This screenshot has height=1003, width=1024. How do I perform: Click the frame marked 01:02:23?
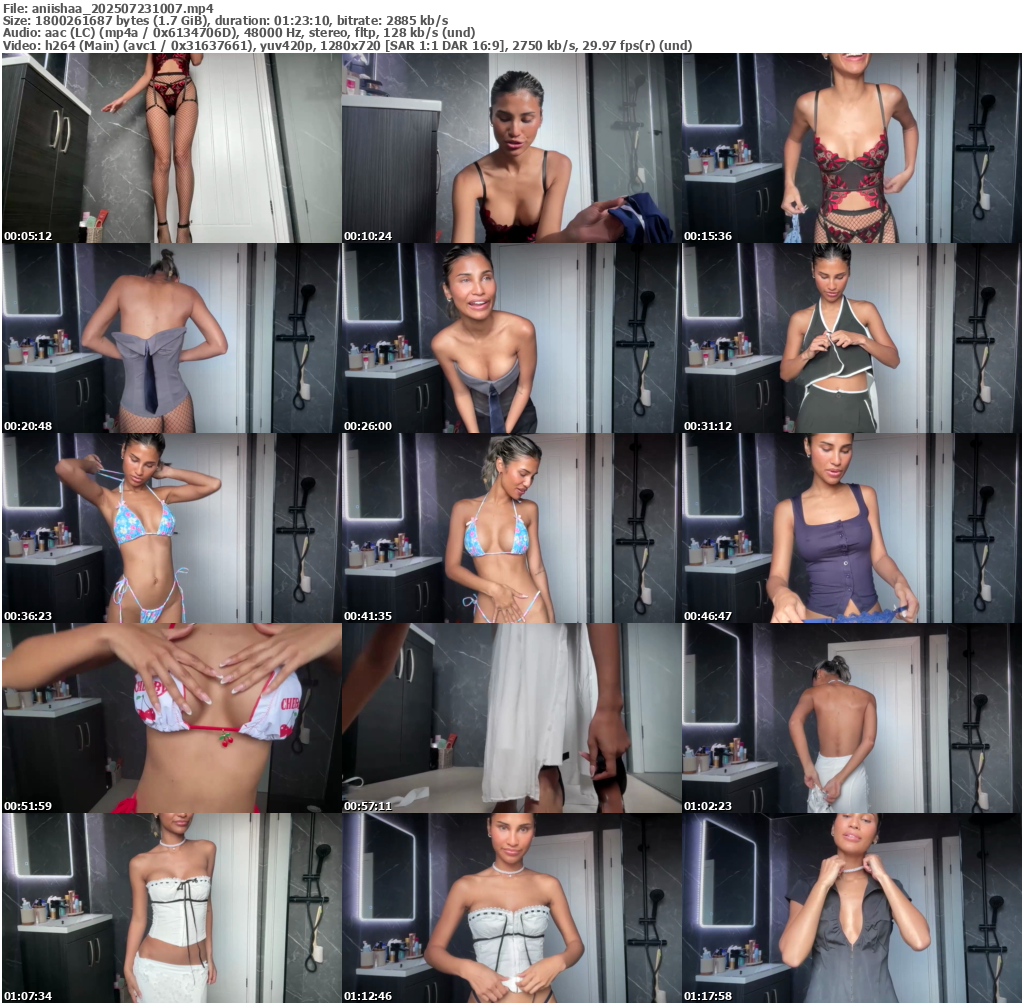(851, 718)
